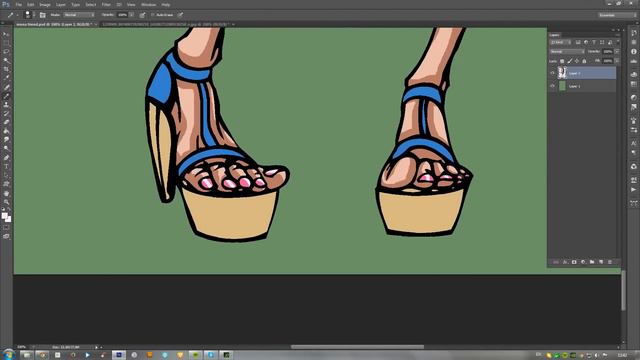Create a new group in Layers panel

pyautogui.click(x=592, y=262)
